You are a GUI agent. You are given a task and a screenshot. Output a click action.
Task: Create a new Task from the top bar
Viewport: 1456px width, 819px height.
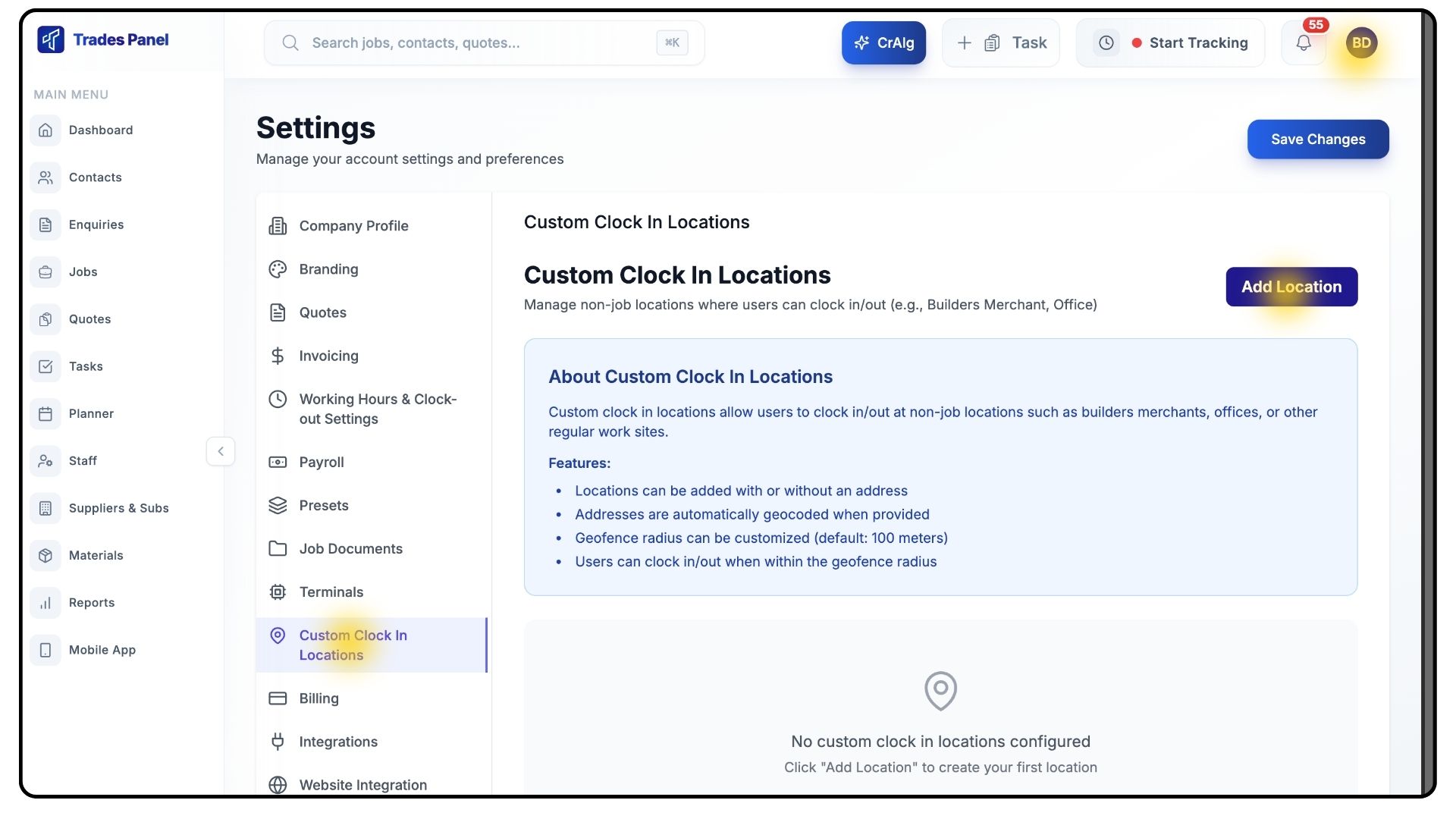(x=1001, y=43)
